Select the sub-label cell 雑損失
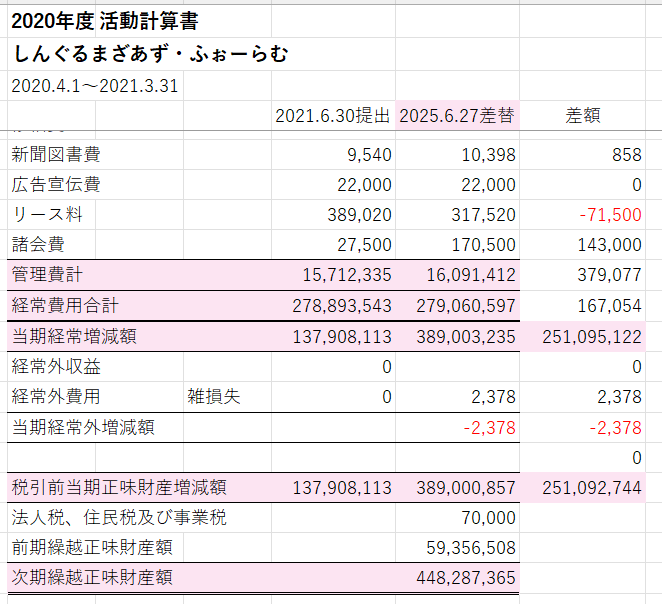The image size is (662, 604). (x=214, y=396)
